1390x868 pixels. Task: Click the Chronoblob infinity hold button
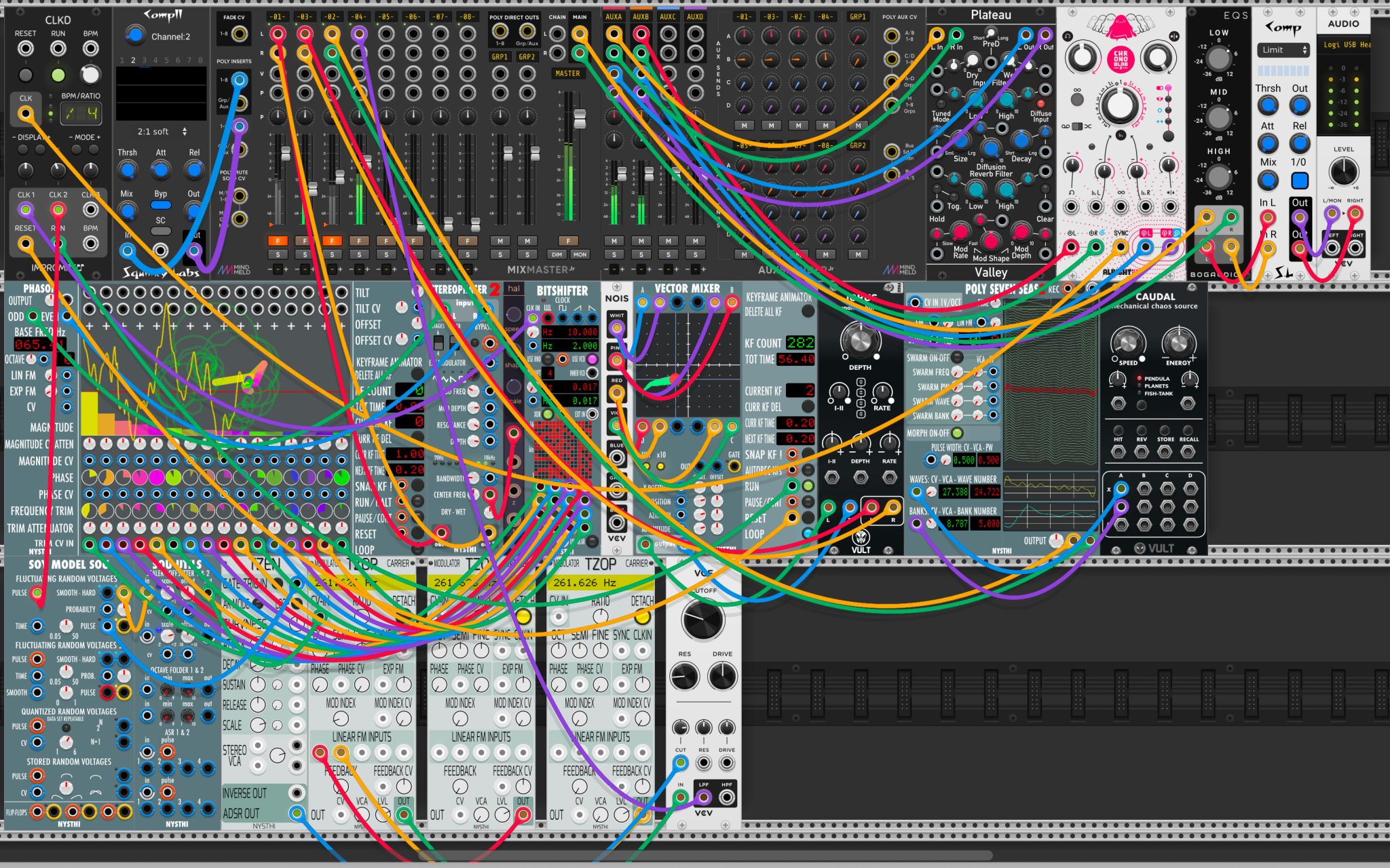point(1076,98)
